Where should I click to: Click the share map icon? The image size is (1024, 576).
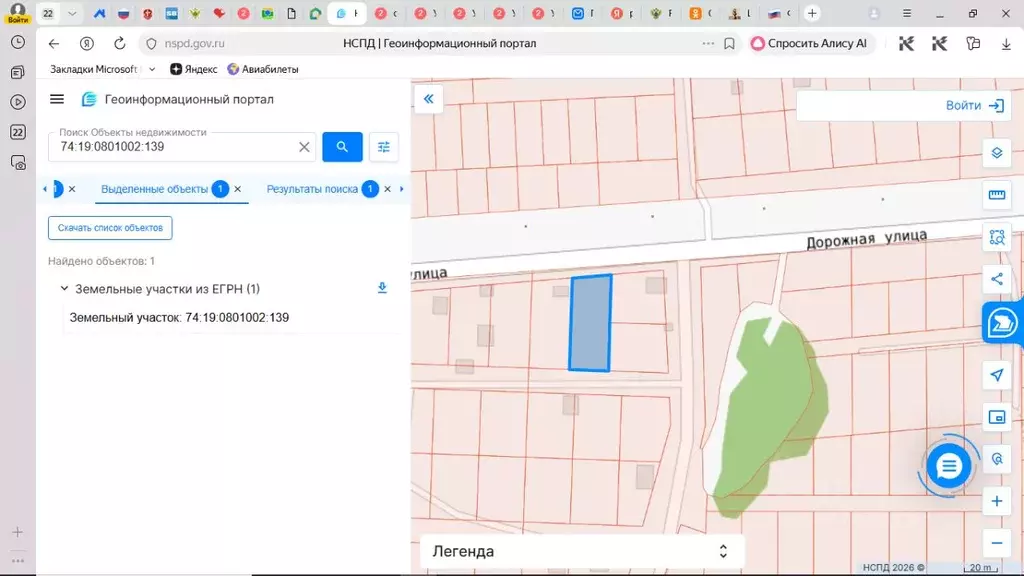996,279
